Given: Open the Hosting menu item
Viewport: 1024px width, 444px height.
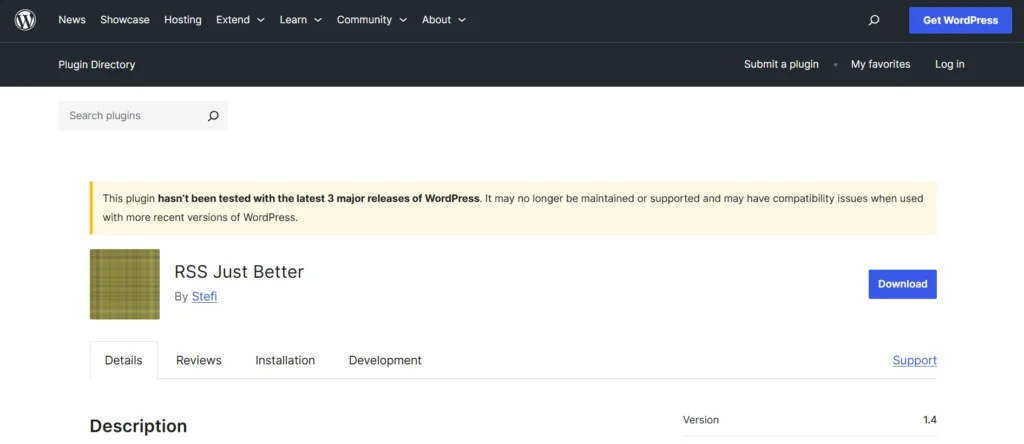Looking at the screenshot, I should [x=183, y=20].
